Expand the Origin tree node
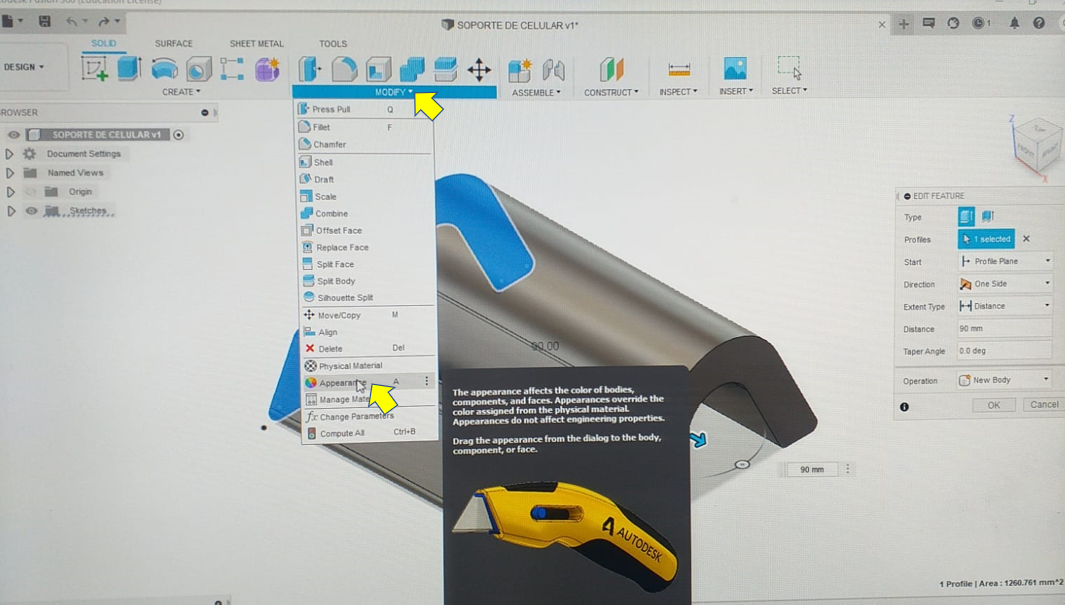1065x605 pixels. (x=10, y=192)
